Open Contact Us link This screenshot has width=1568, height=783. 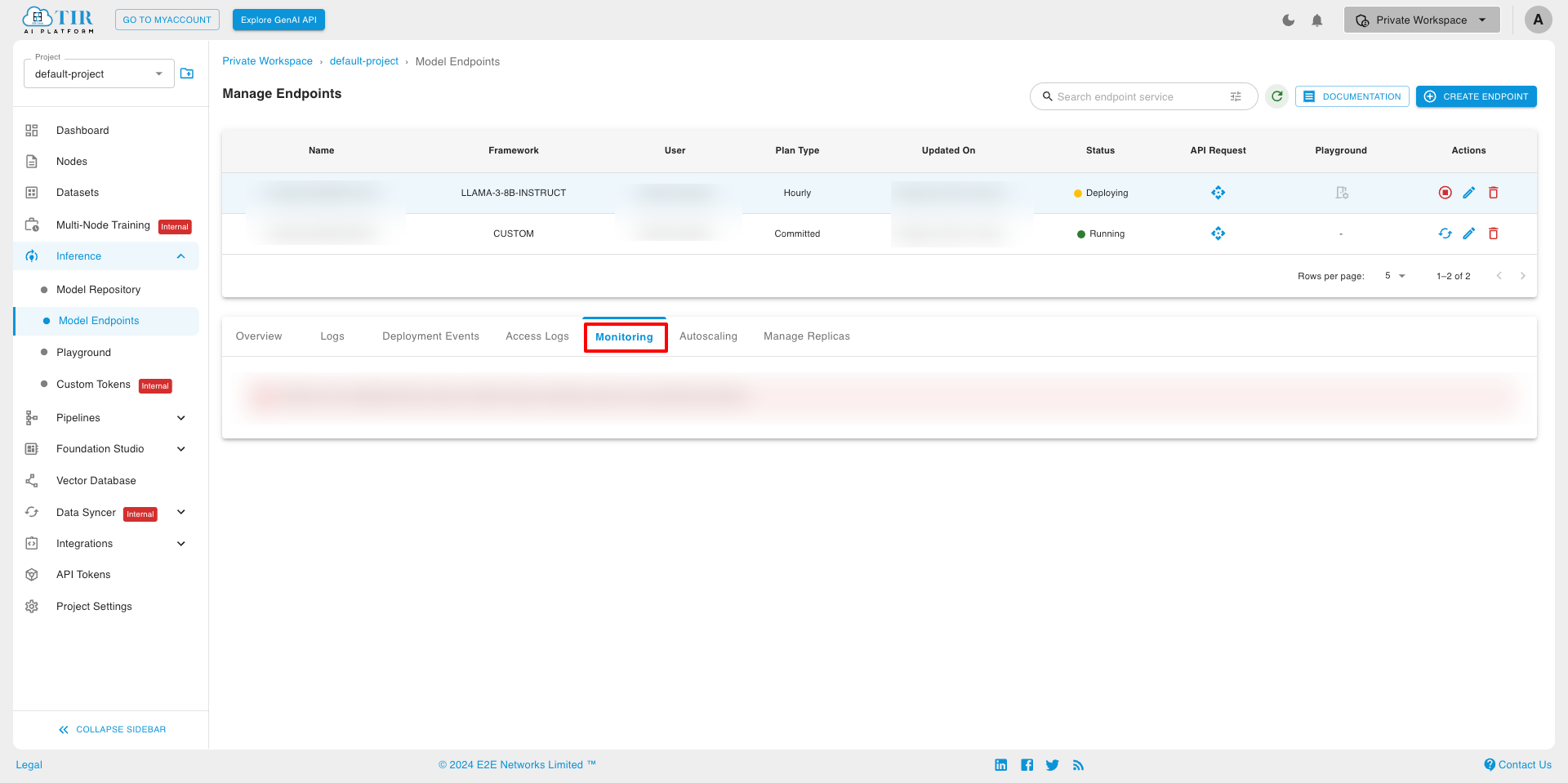[1518, 765]
